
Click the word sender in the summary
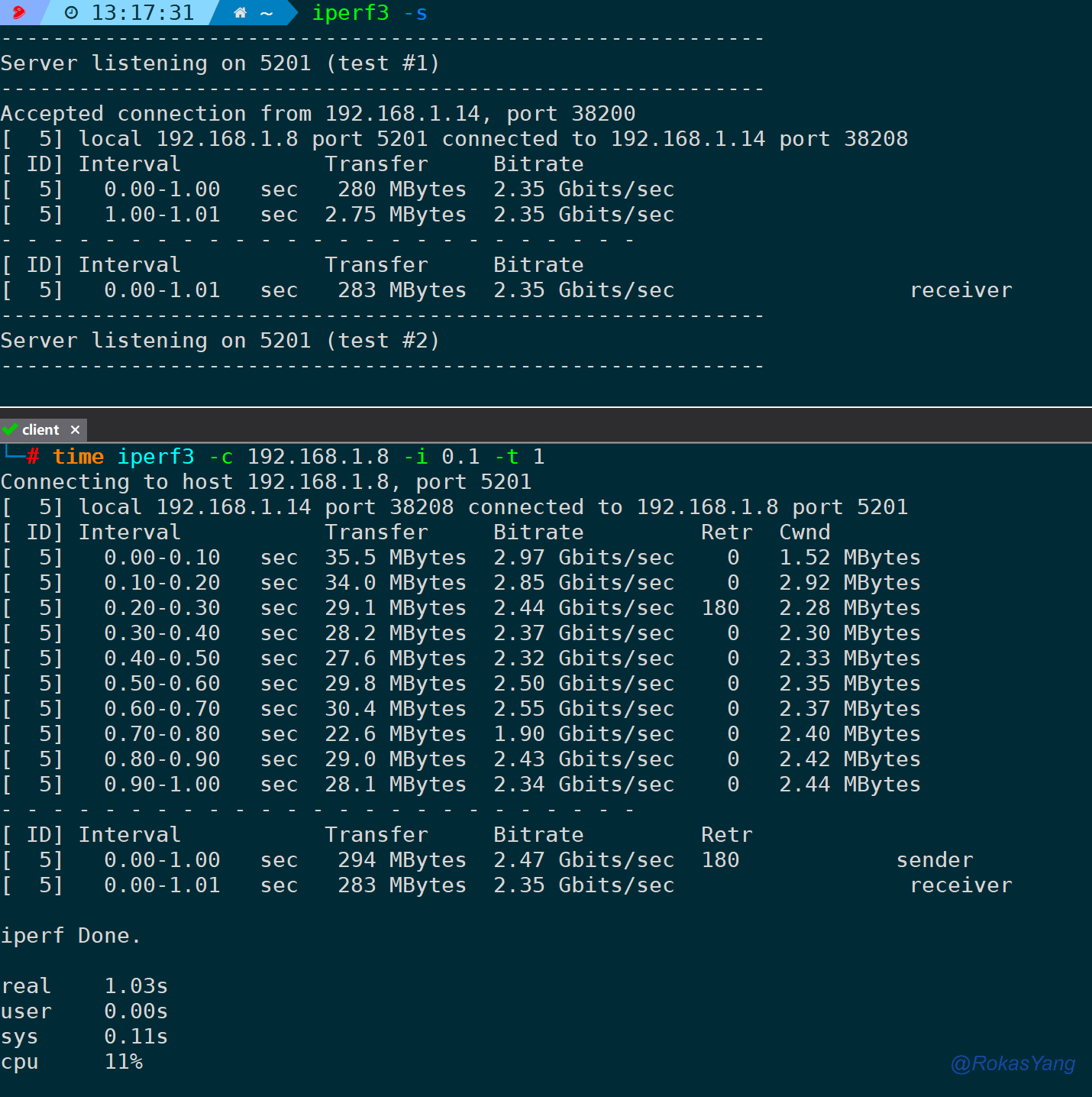click(935, 860)
